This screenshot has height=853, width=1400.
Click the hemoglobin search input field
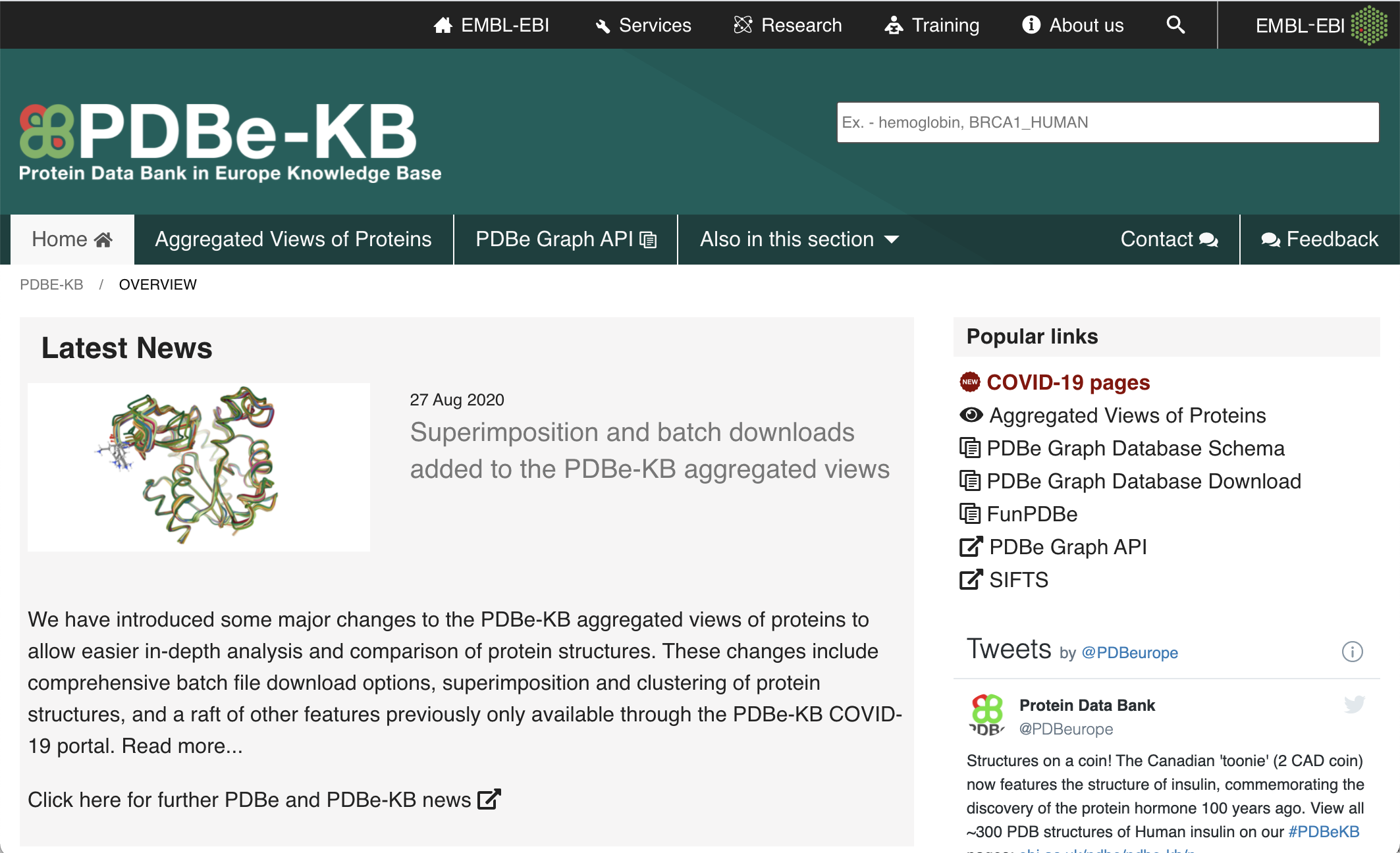[1108, 122]
